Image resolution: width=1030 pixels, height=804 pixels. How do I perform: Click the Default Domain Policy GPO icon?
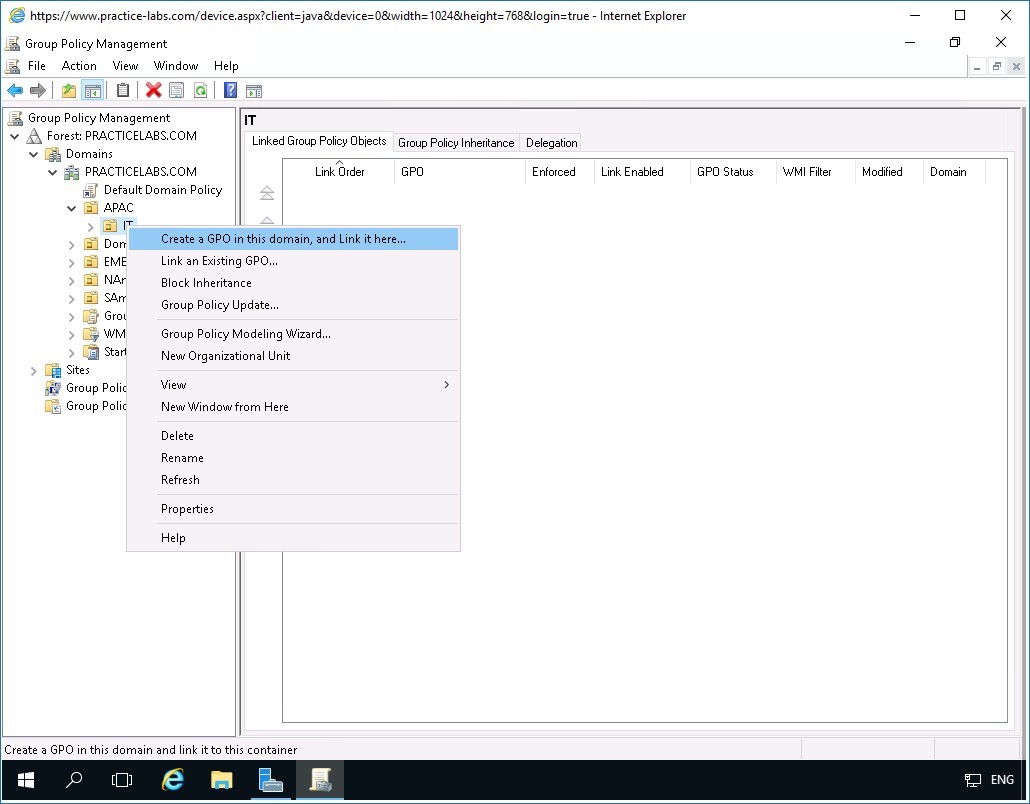[x=91, y=190]
